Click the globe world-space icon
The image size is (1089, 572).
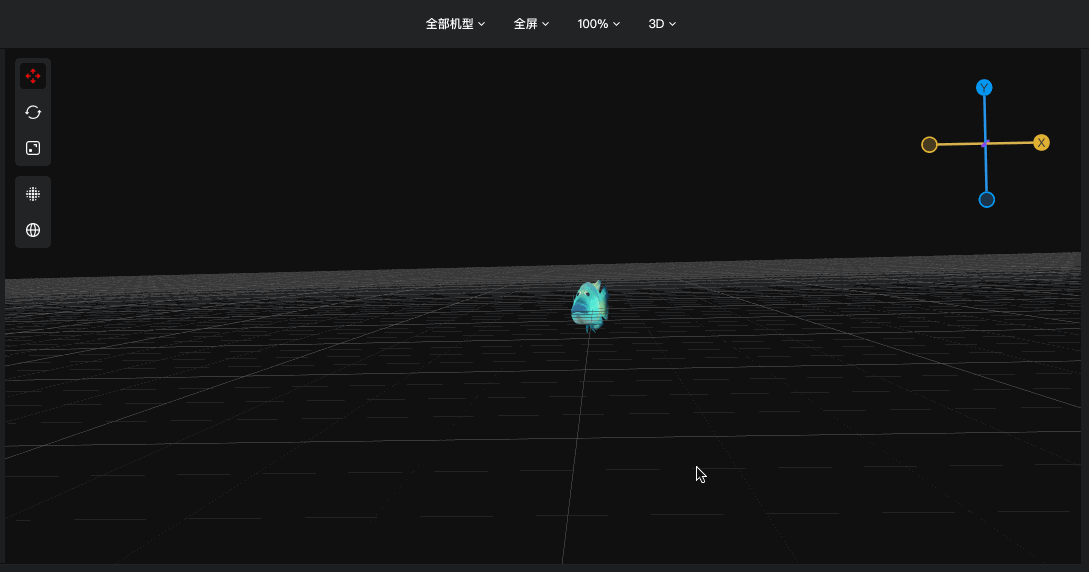(x=33, y=230)
